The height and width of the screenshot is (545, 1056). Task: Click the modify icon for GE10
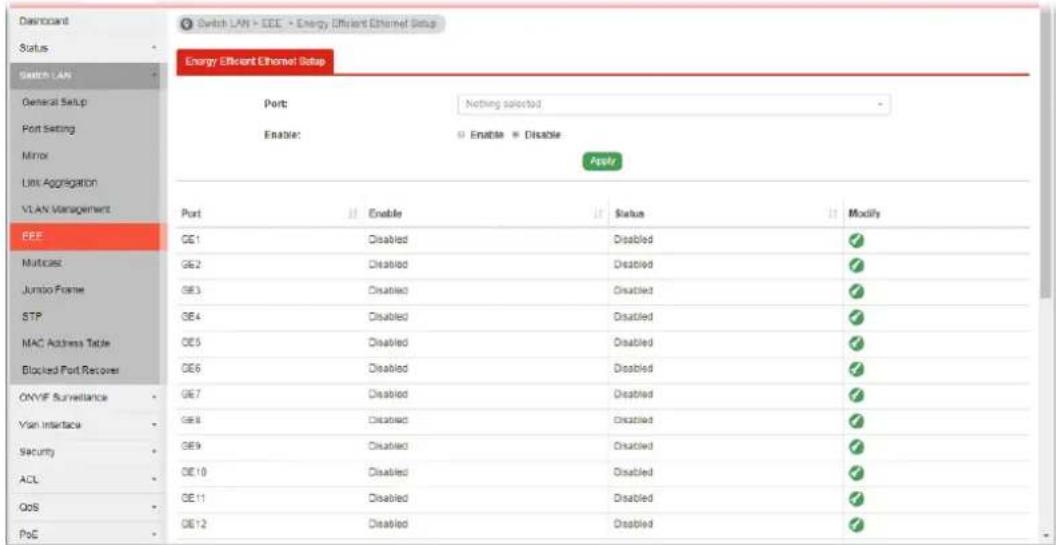click(857, 472)
